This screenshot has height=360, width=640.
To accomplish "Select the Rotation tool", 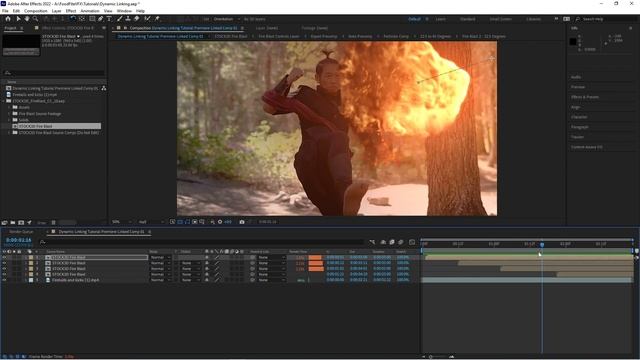I will point(73,19).
